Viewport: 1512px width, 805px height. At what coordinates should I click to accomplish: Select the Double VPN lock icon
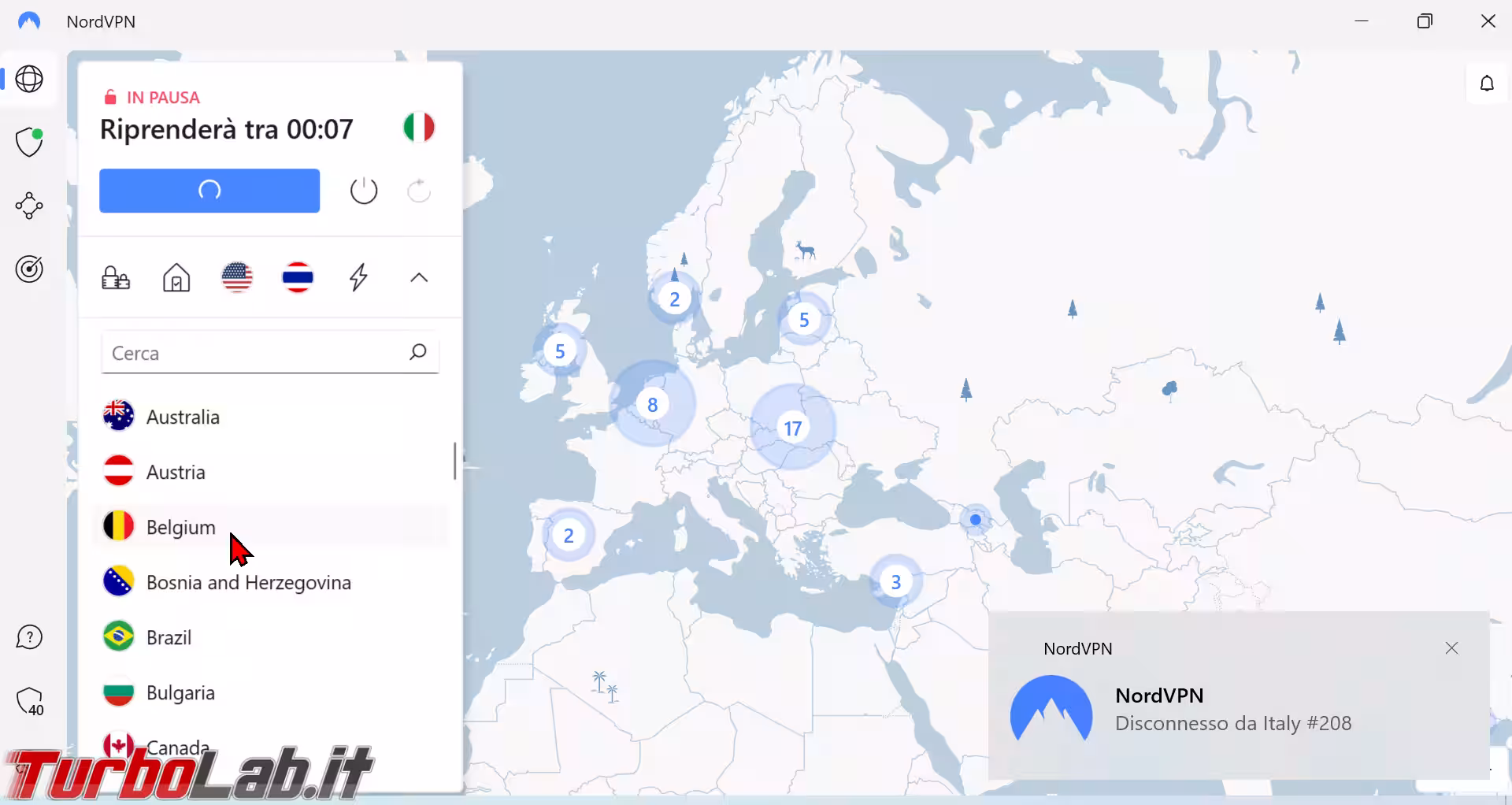(116, 278)
